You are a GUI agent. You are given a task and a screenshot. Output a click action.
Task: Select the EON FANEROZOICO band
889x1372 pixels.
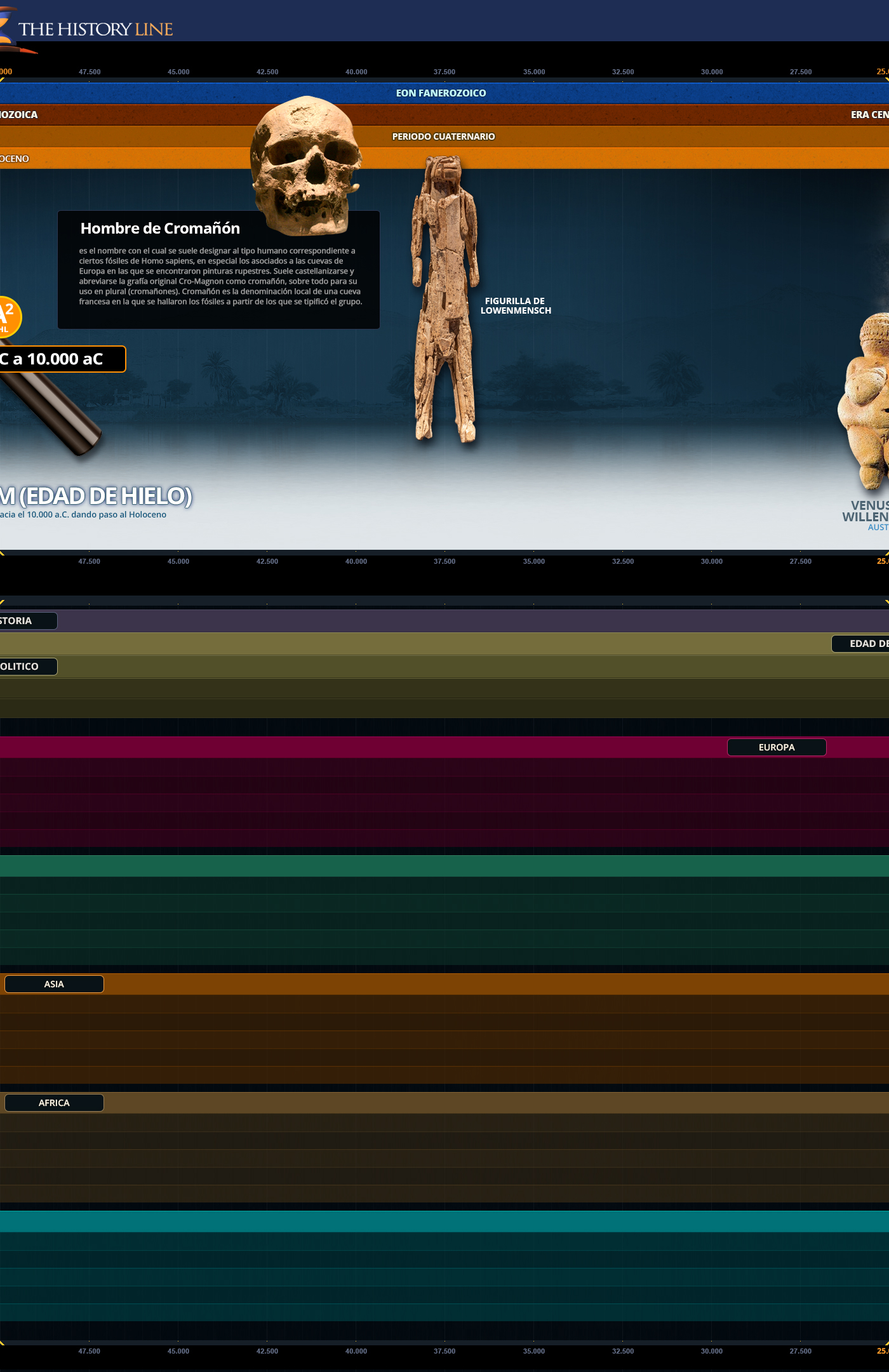pos(444,93)
